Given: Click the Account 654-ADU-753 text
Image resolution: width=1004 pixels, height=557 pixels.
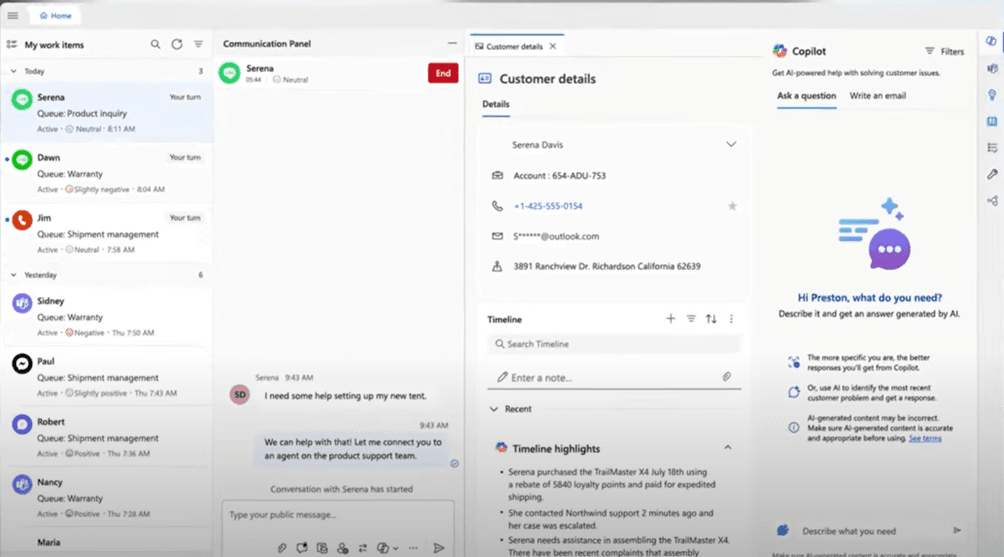Looking at the screenshot, I should point(559,175).
